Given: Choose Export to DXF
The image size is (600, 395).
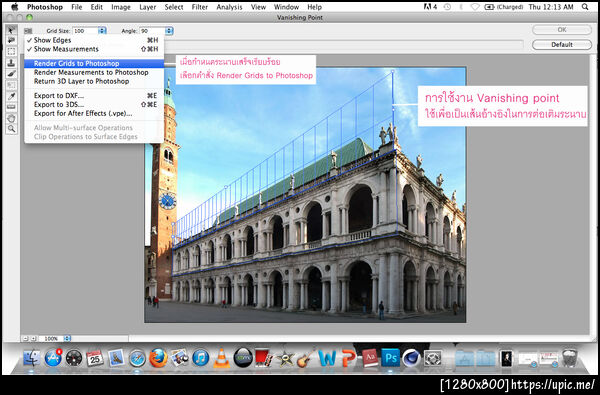Looking at the screenshot, I should [94, 96].
